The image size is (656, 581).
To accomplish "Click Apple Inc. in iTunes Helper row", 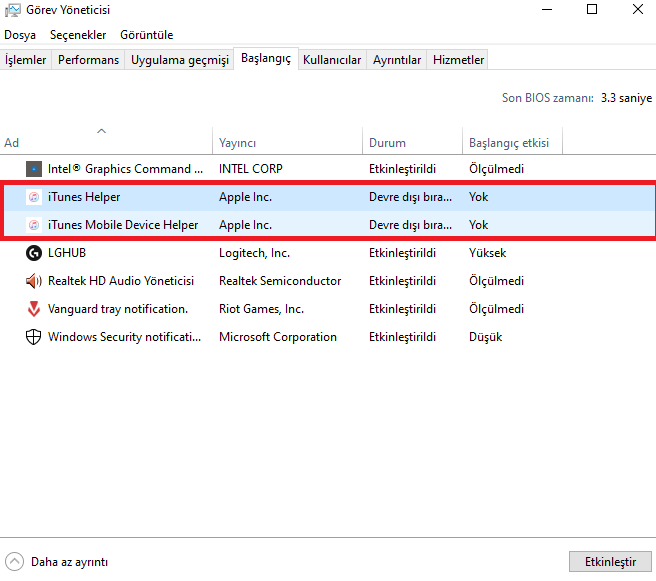I will pyautogui.click(x=245, y=197).
